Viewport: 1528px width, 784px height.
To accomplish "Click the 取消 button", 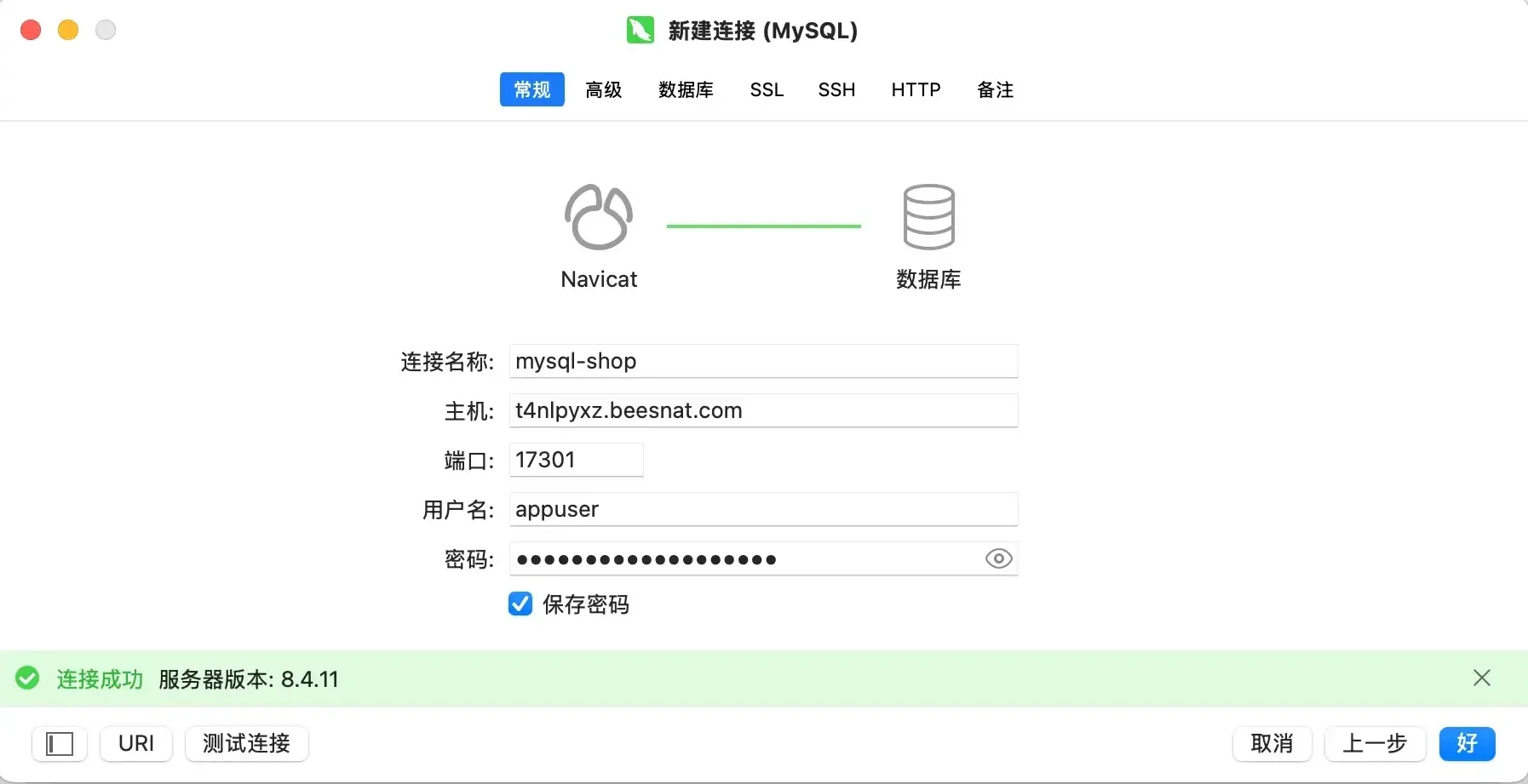I will pyautogui.click(x=1272, y=744).
